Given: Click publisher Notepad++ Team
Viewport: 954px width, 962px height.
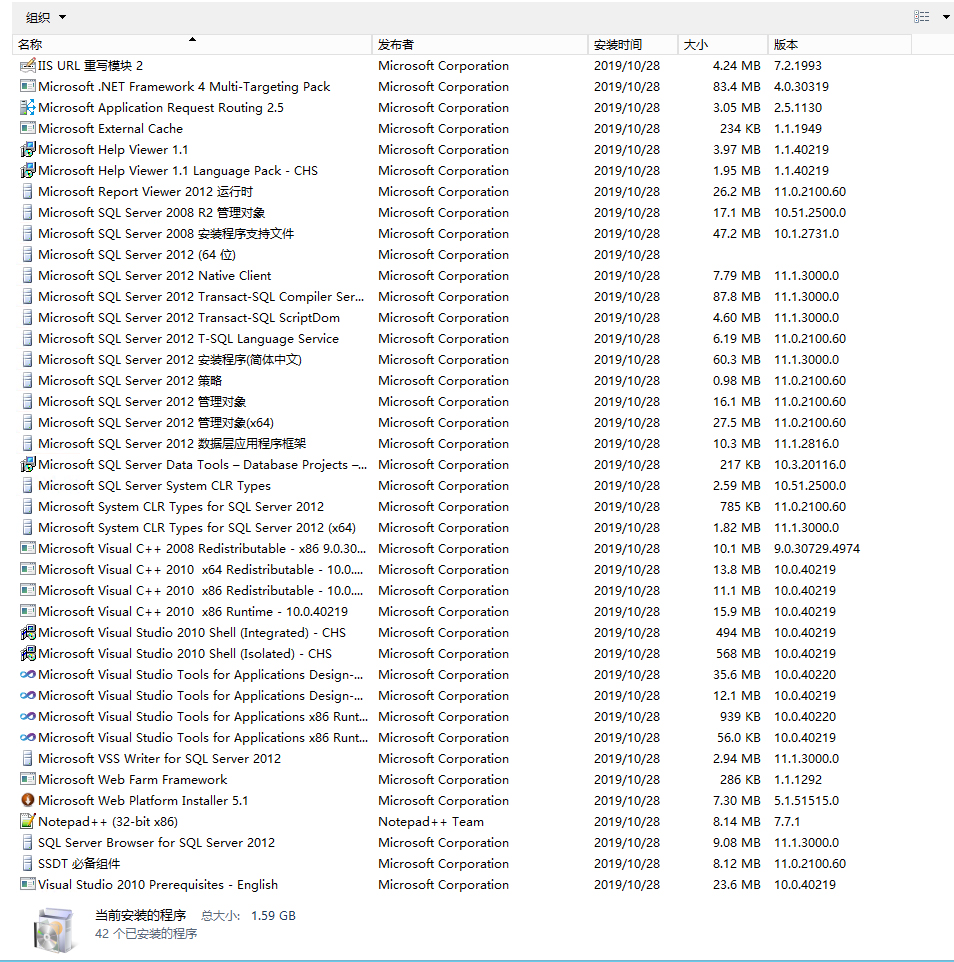Looking at the screenshot, I should pyautogui.click(x=431, y=822).
